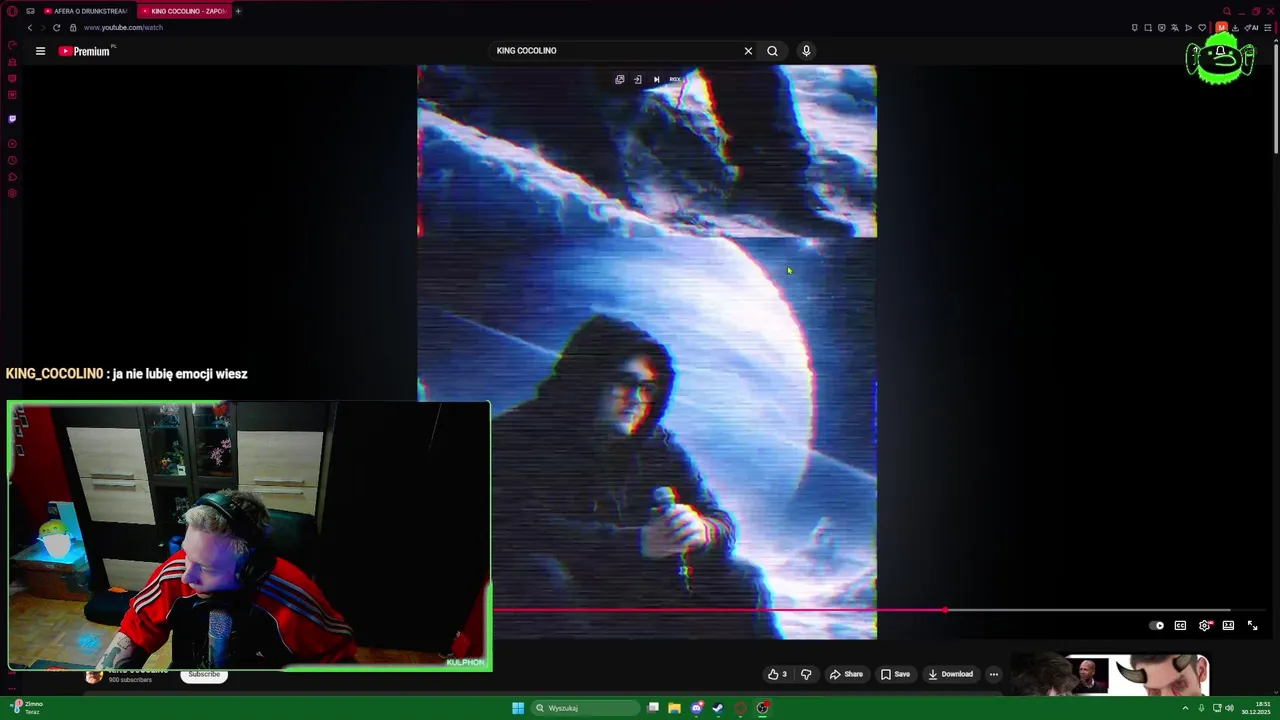
Task: Start voice search with the microphone
Action: pos(806,51)
